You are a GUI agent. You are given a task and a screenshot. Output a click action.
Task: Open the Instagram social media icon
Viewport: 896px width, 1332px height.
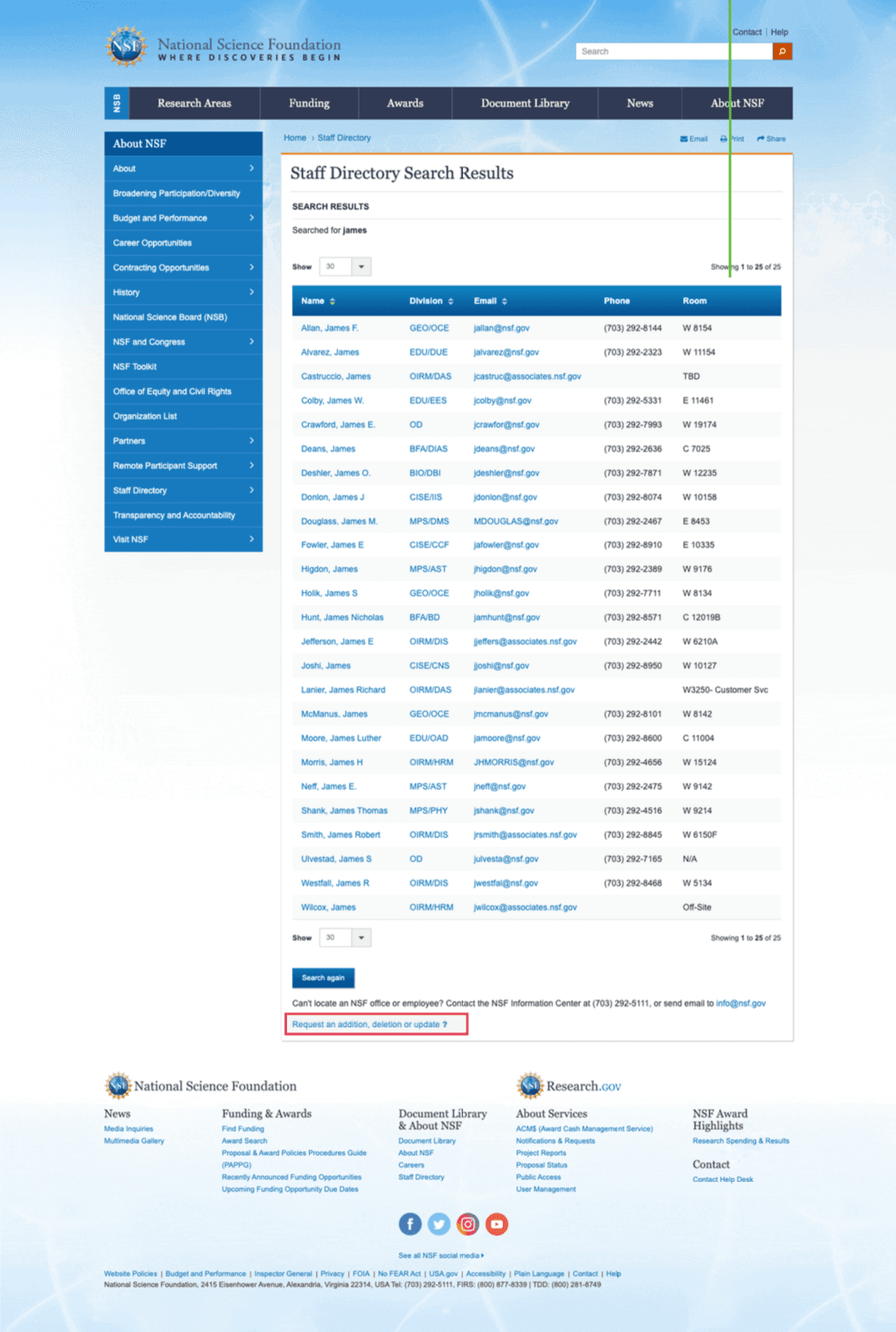(468, 1224)
